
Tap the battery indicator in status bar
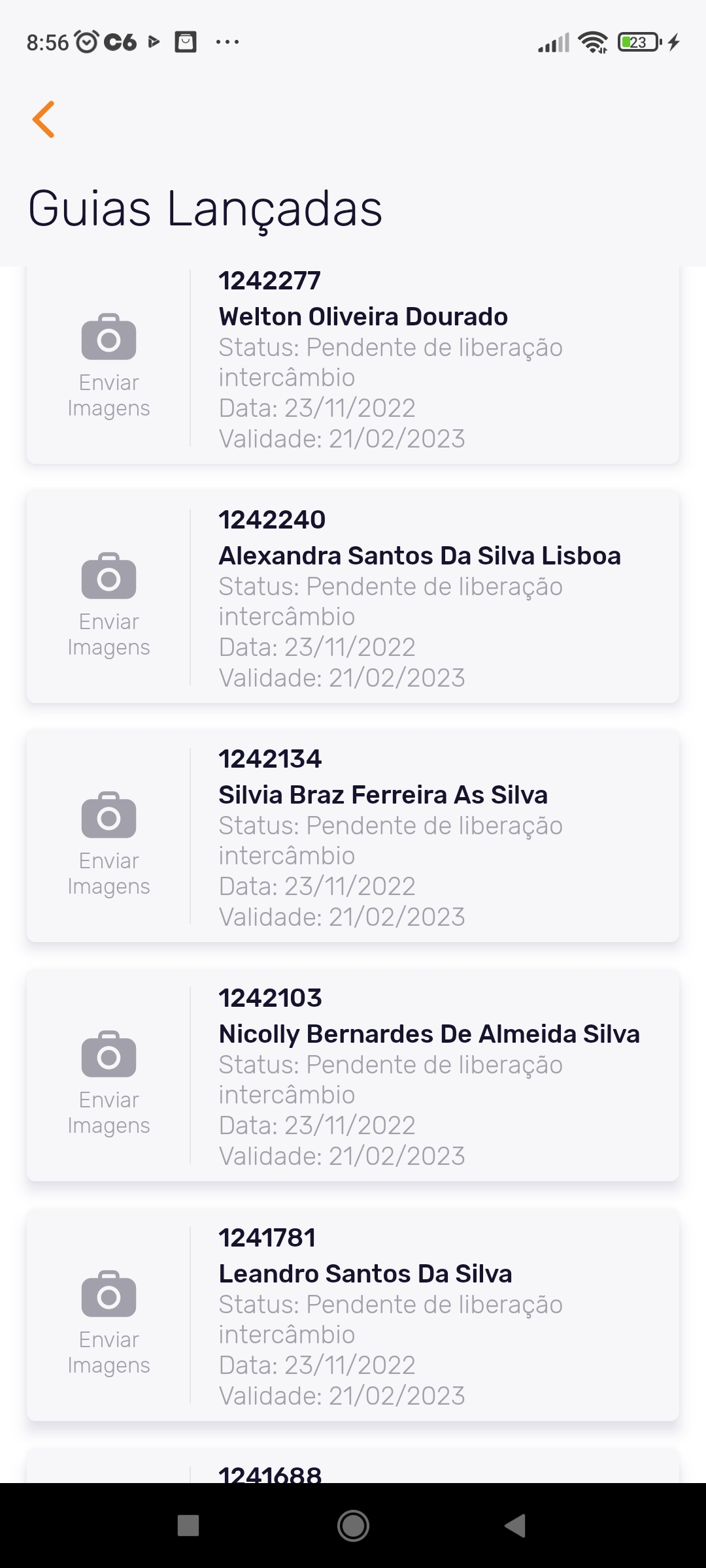(x=639, y=42)
